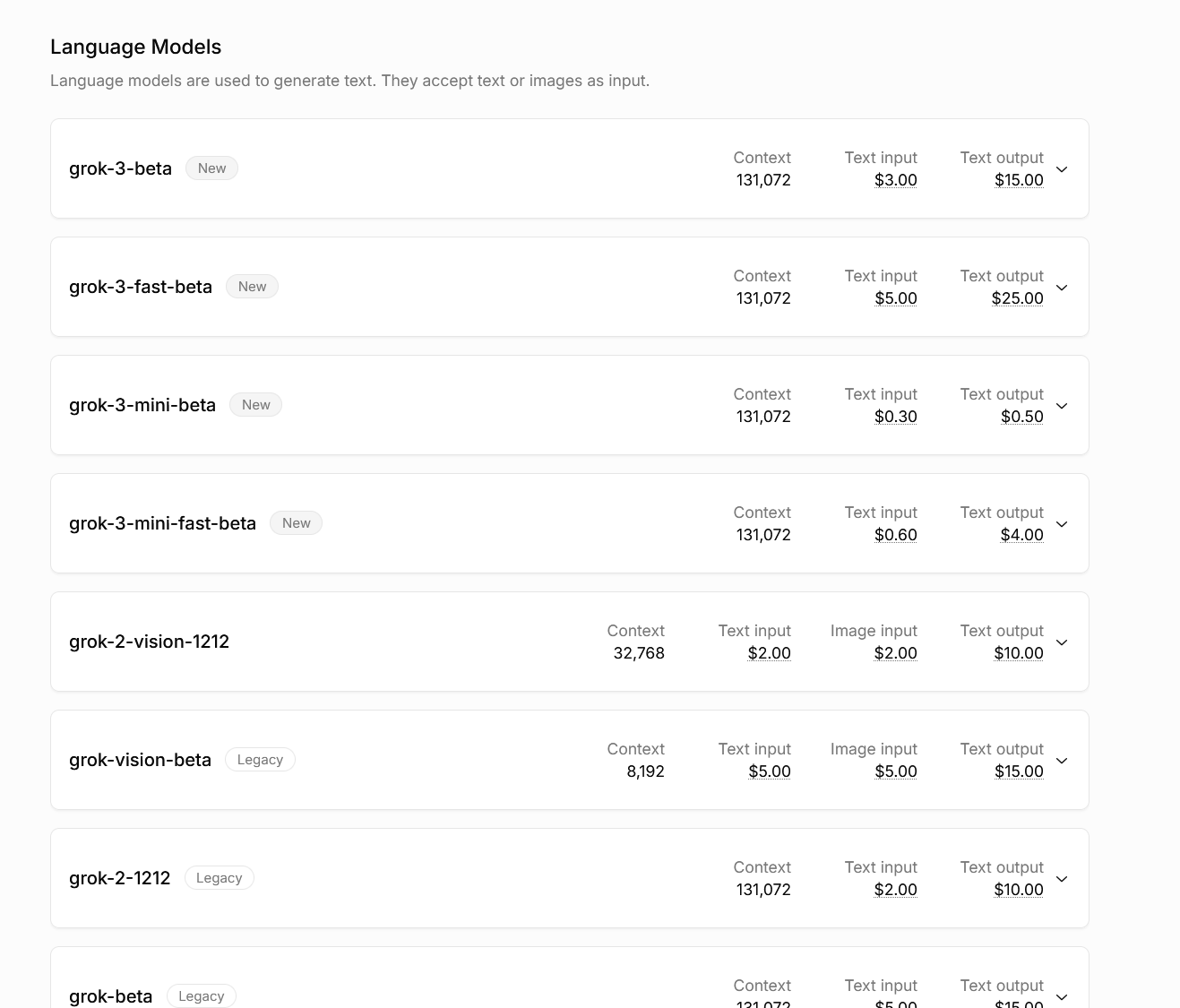Click grok-3-beta text output price $15.00
Viewport: 1180px width, 1008px height.
coord(1019,180)
